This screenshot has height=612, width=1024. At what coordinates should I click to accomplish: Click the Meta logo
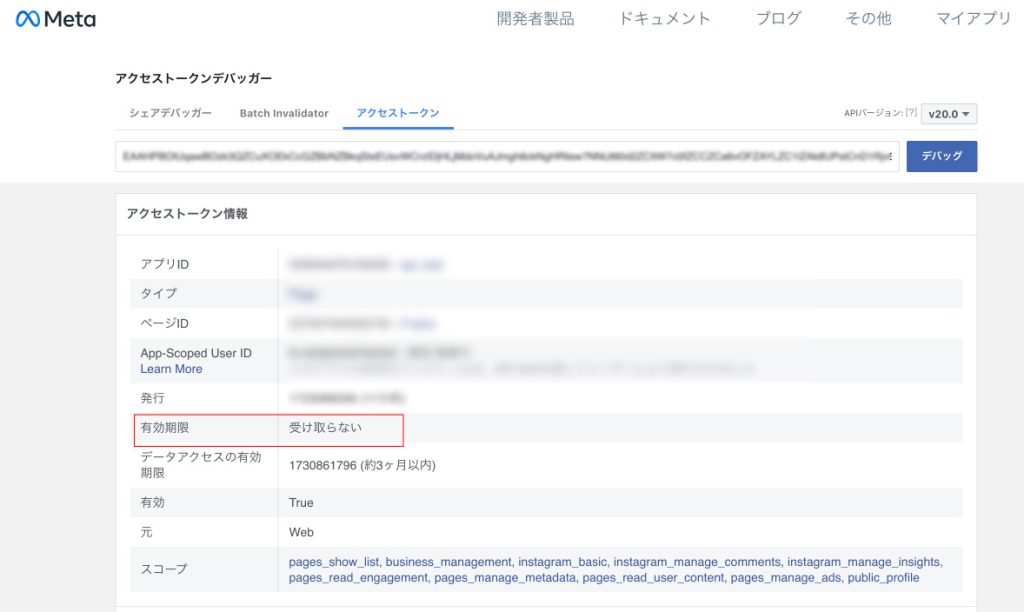[x=56, y=19]
